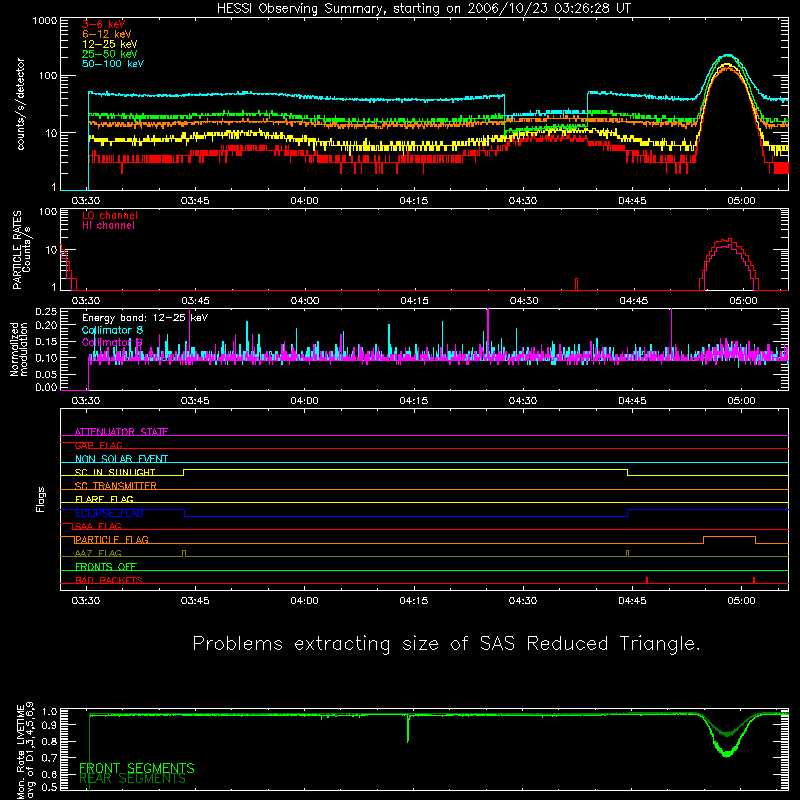Select the 'SAA FLAG' label

98,526
